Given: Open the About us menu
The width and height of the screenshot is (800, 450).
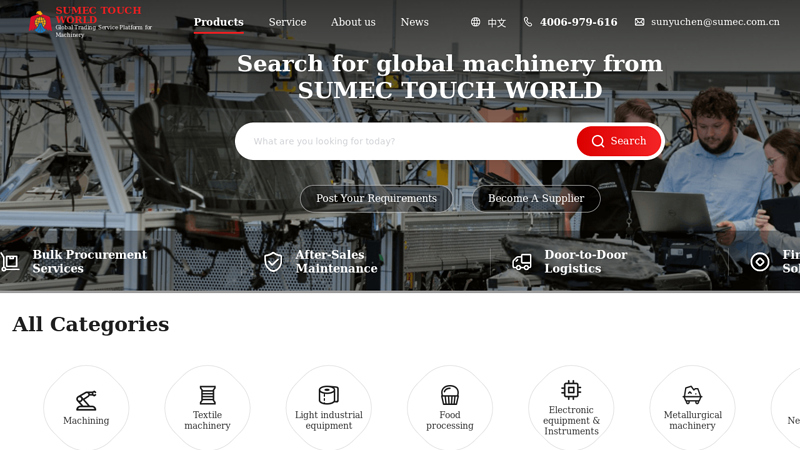Looking at the screenshot, I should click(353, 22).
